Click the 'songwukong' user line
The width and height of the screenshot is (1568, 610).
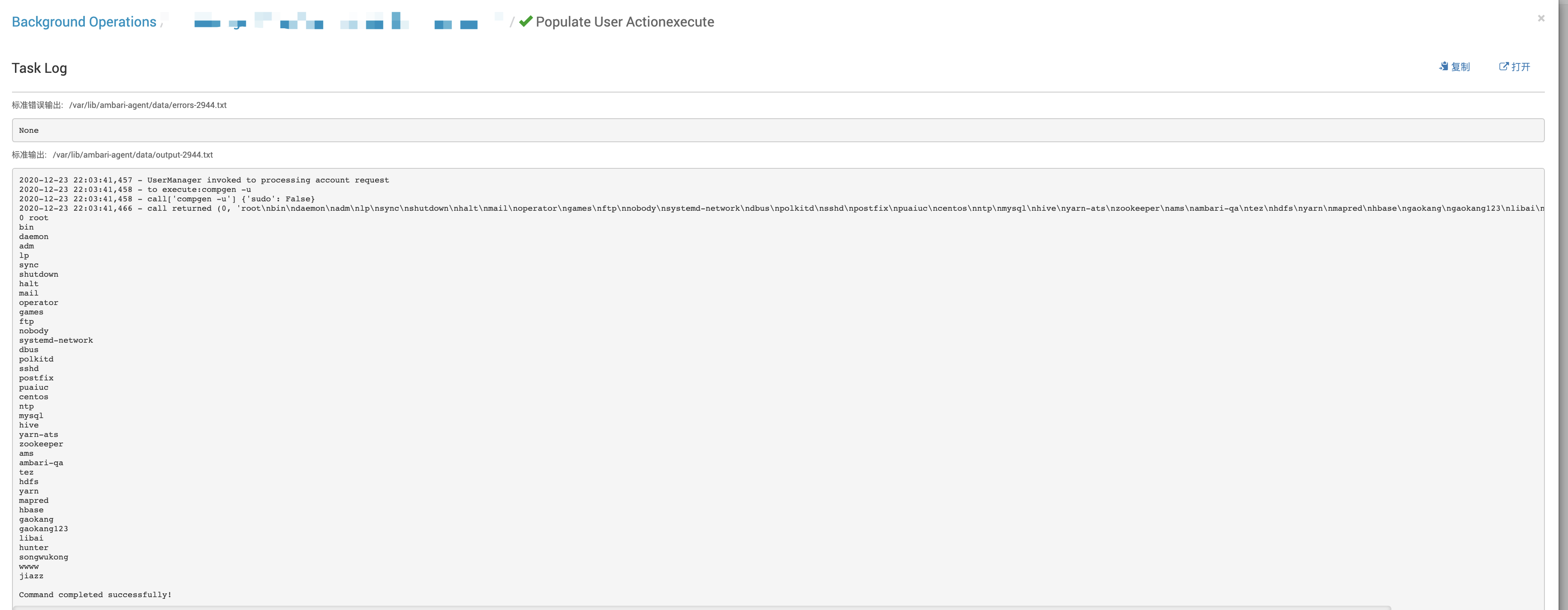pos(43,557)
